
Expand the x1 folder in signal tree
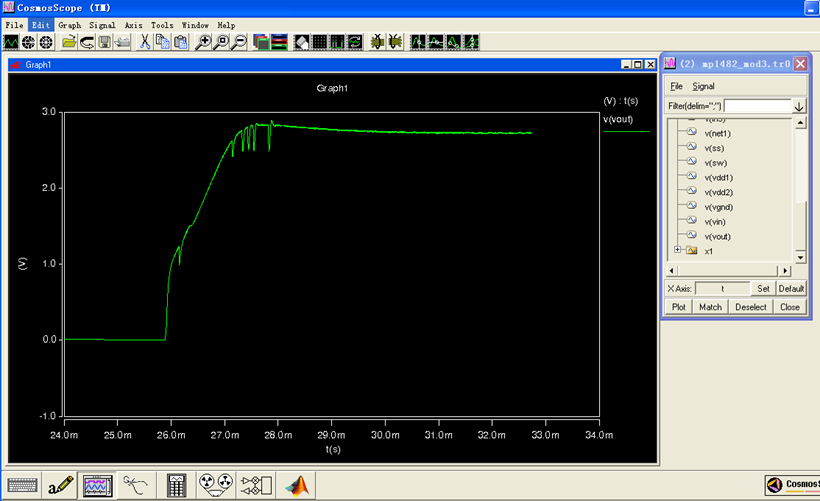tap(678, 250)
